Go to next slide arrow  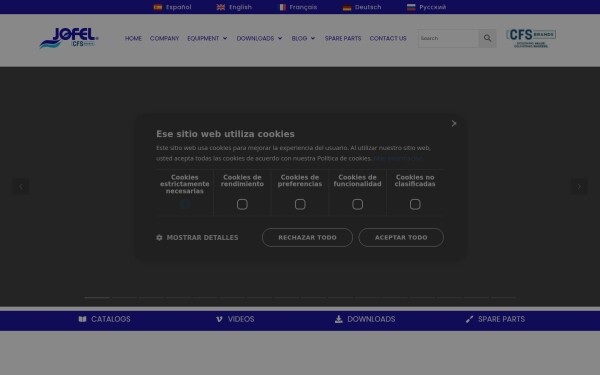pyautogui.click(x=579, y=187)
